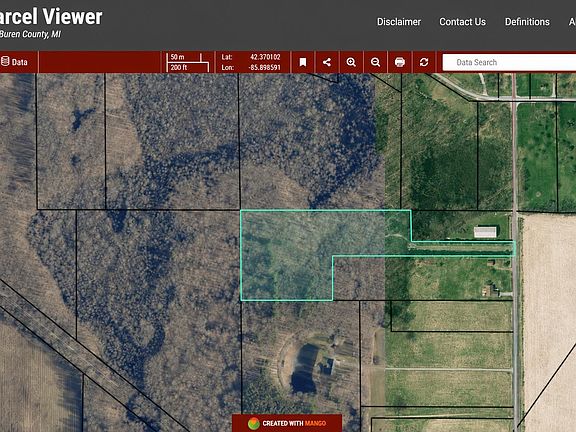Zoom in with the magnifier plus icon
This screenshot has width=576, height=432.
pyautogui.click(x=351, y=62)
